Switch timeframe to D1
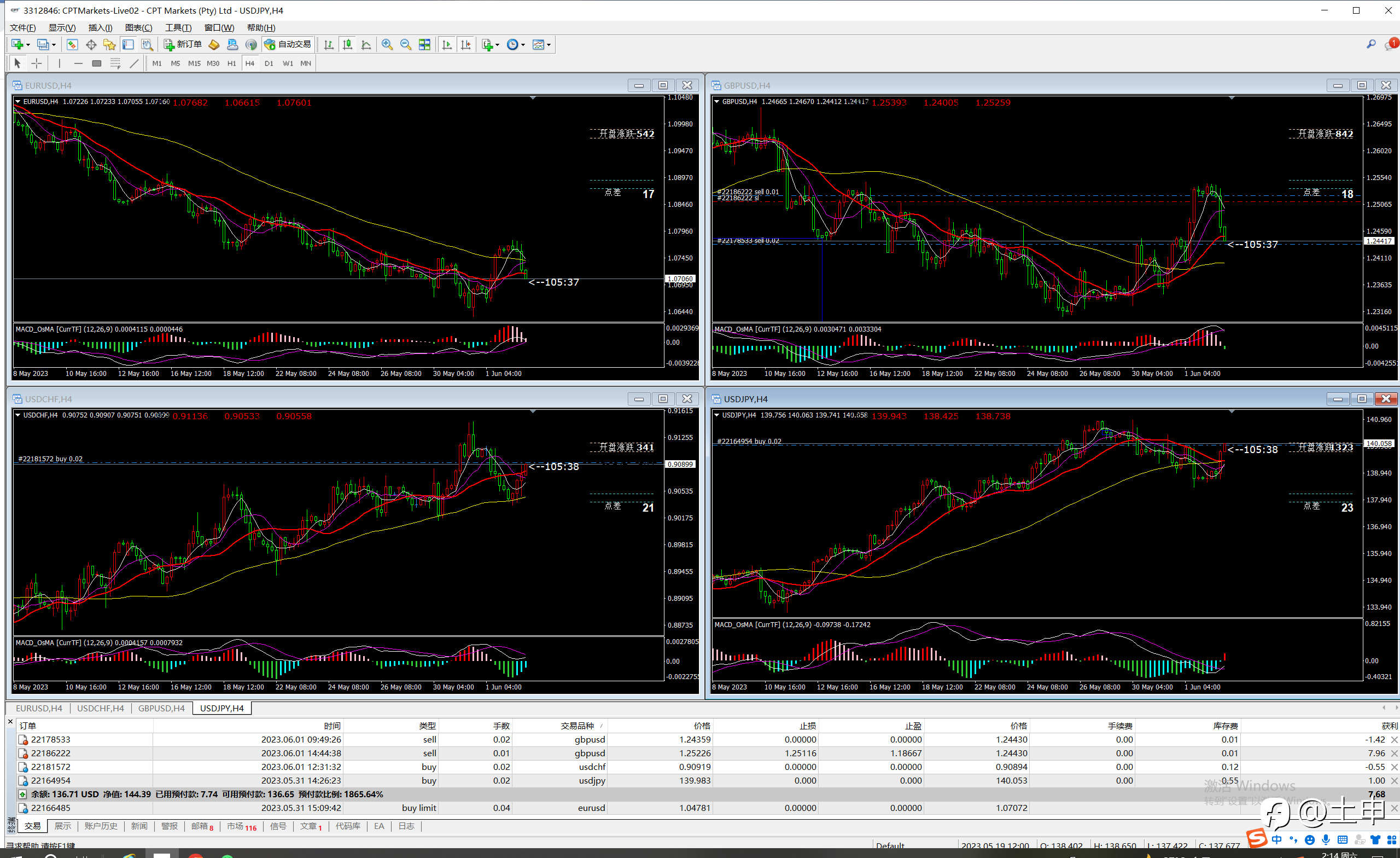This screenshot has height=858, width=1400. coord(269,63)
